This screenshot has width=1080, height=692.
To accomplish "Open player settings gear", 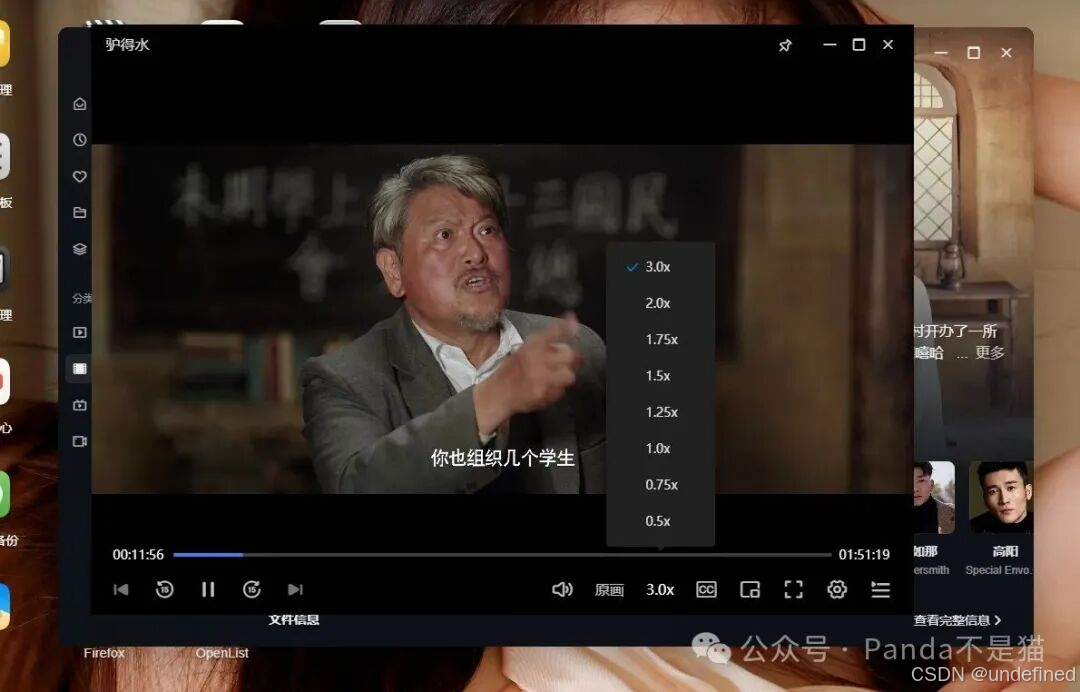I will 837,589.
